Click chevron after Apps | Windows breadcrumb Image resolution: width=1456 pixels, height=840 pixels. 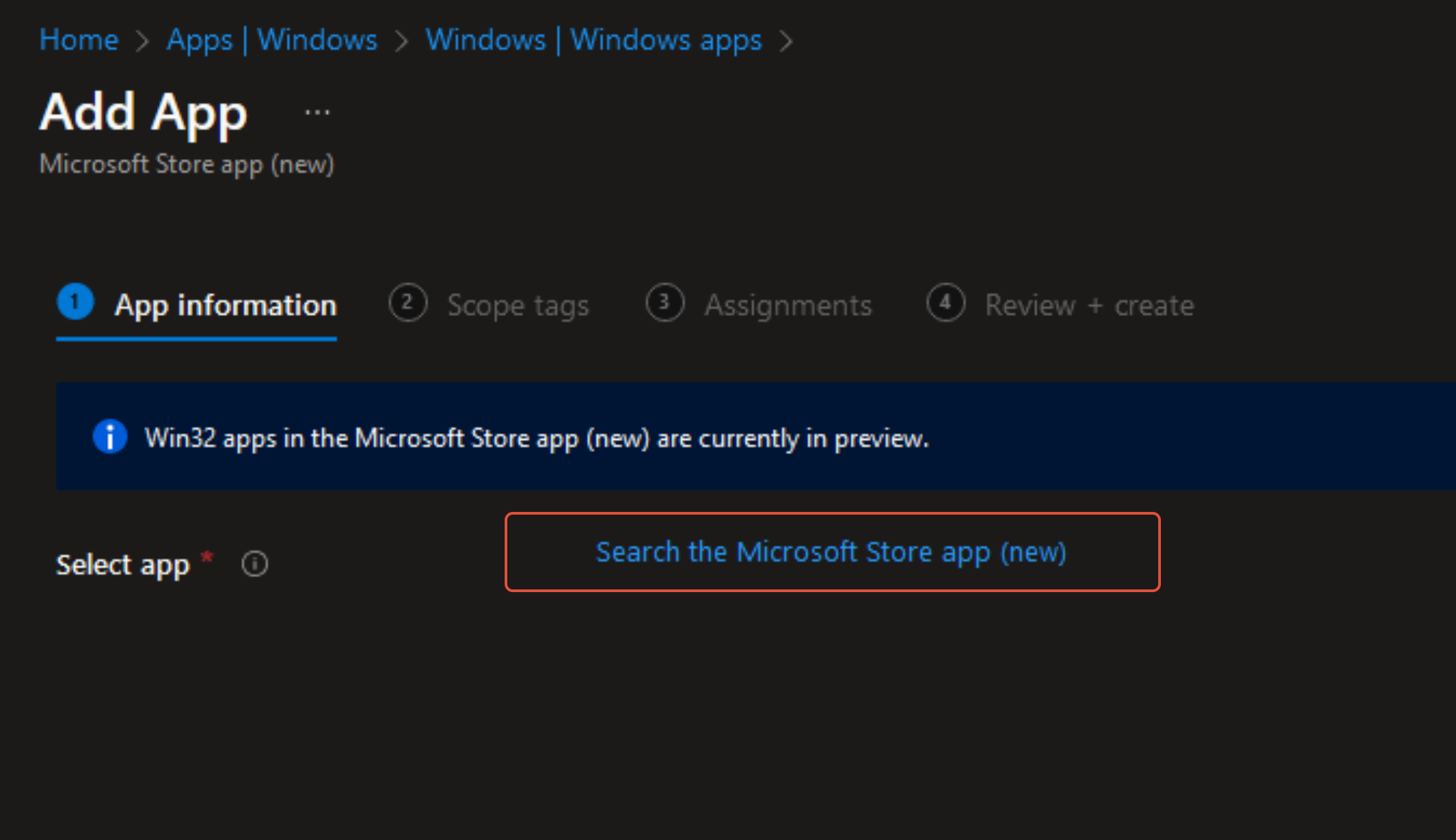coord(402,41)
